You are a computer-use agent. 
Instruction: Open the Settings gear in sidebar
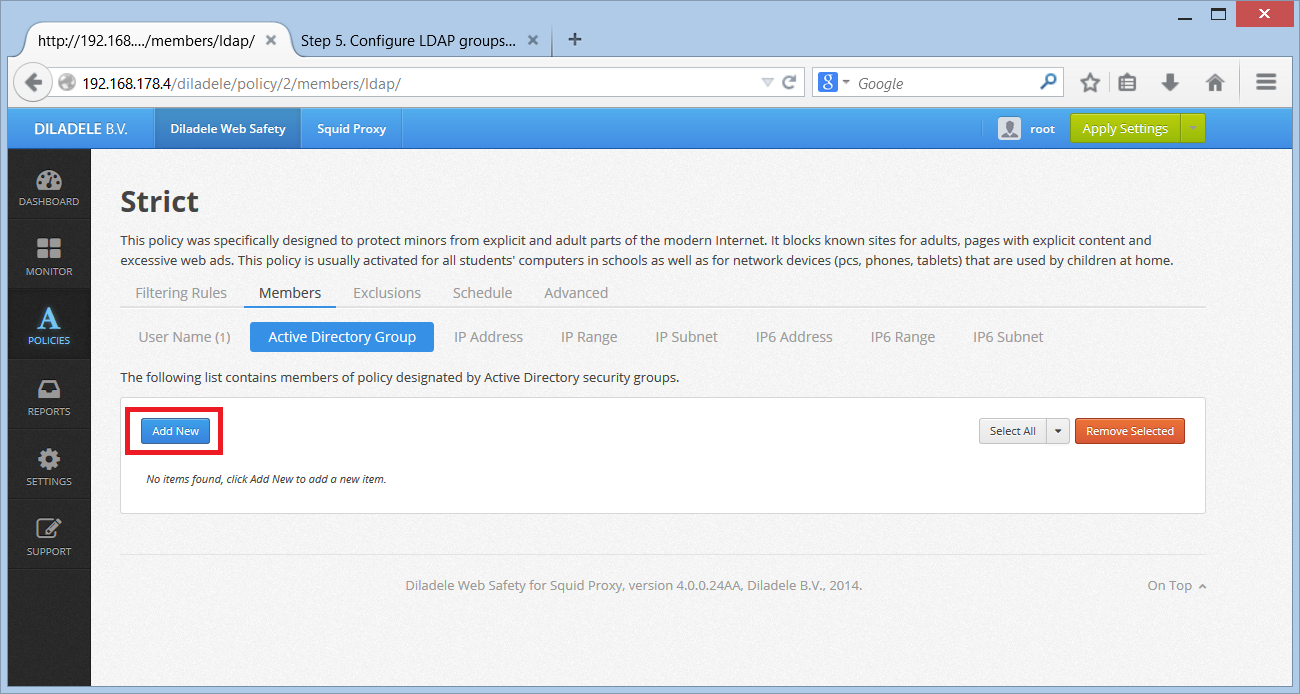click(49, 466)
